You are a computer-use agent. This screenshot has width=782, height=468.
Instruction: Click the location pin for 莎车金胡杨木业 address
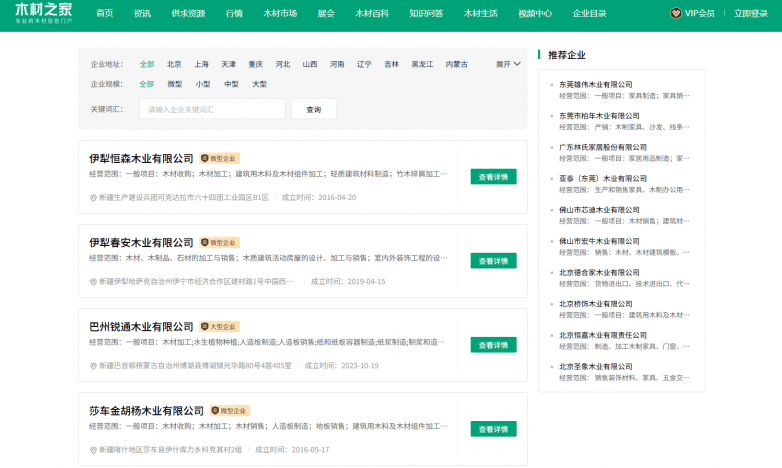(x=93, y=450)
